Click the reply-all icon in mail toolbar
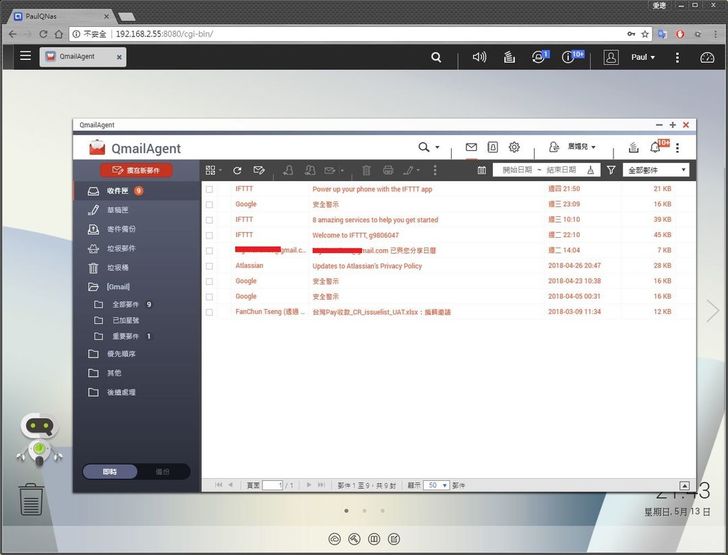Screen dimensions: 728x555 (310, 170)
